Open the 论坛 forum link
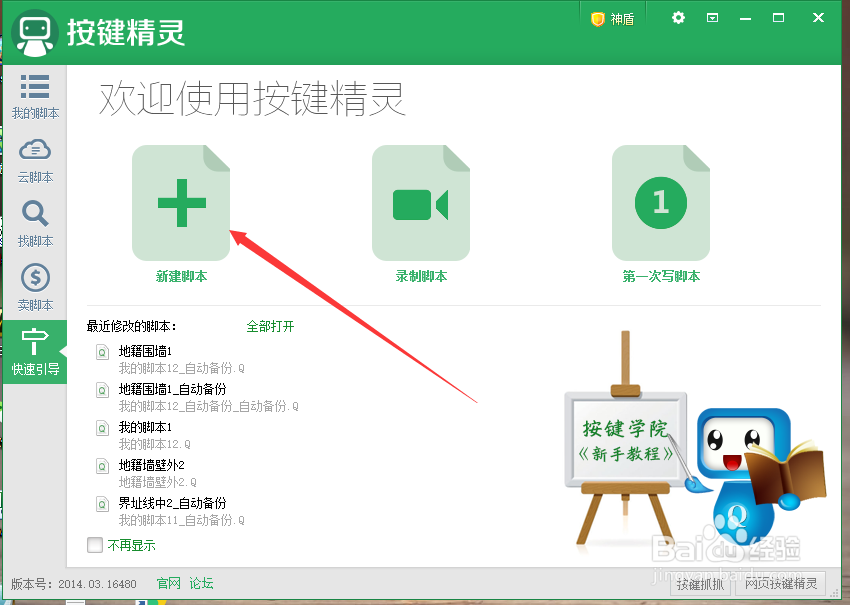The image size is (850, 605). pos(201,583)
